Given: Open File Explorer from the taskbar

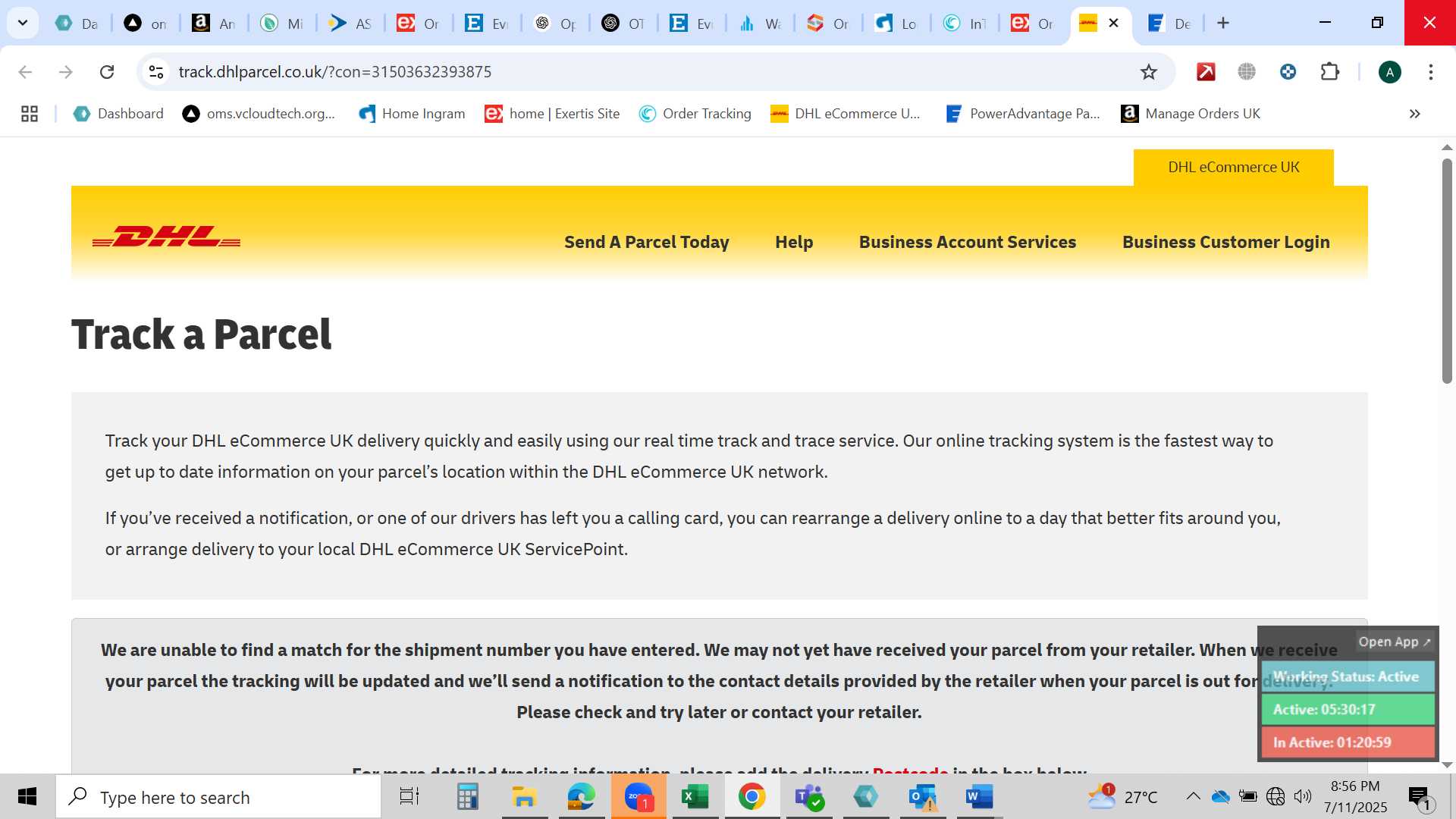Looking at the screenshot, I should (524, 797).
